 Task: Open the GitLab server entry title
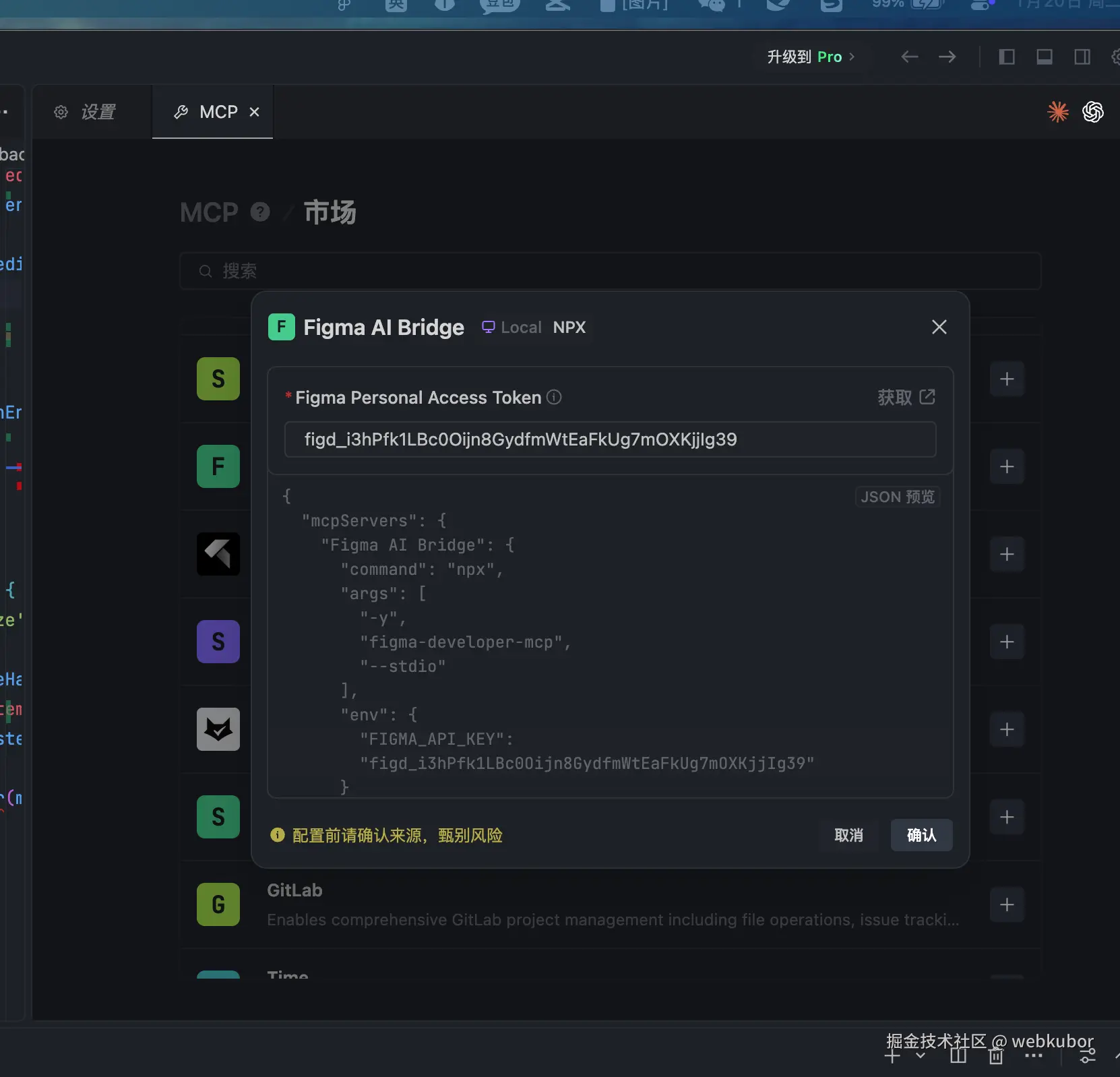(294, 890)
